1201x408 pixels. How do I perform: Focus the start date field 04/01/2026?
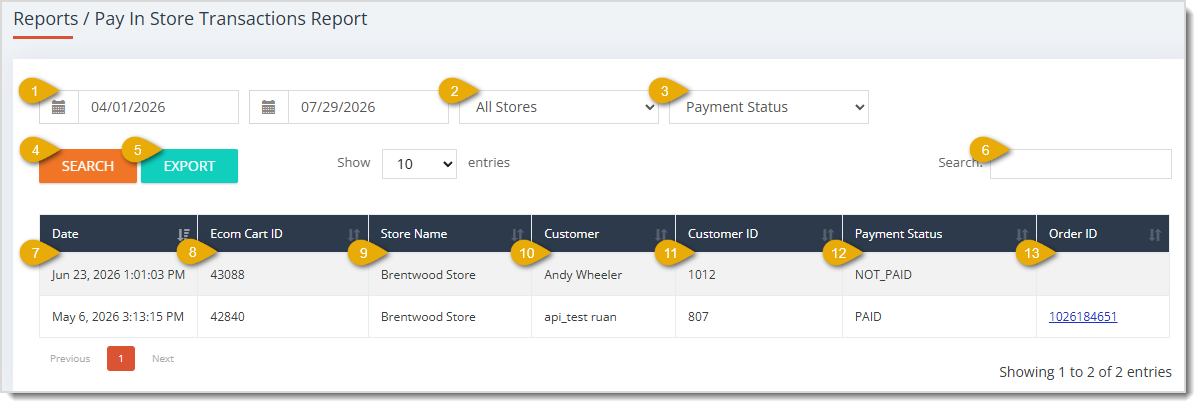coord(159,107)
